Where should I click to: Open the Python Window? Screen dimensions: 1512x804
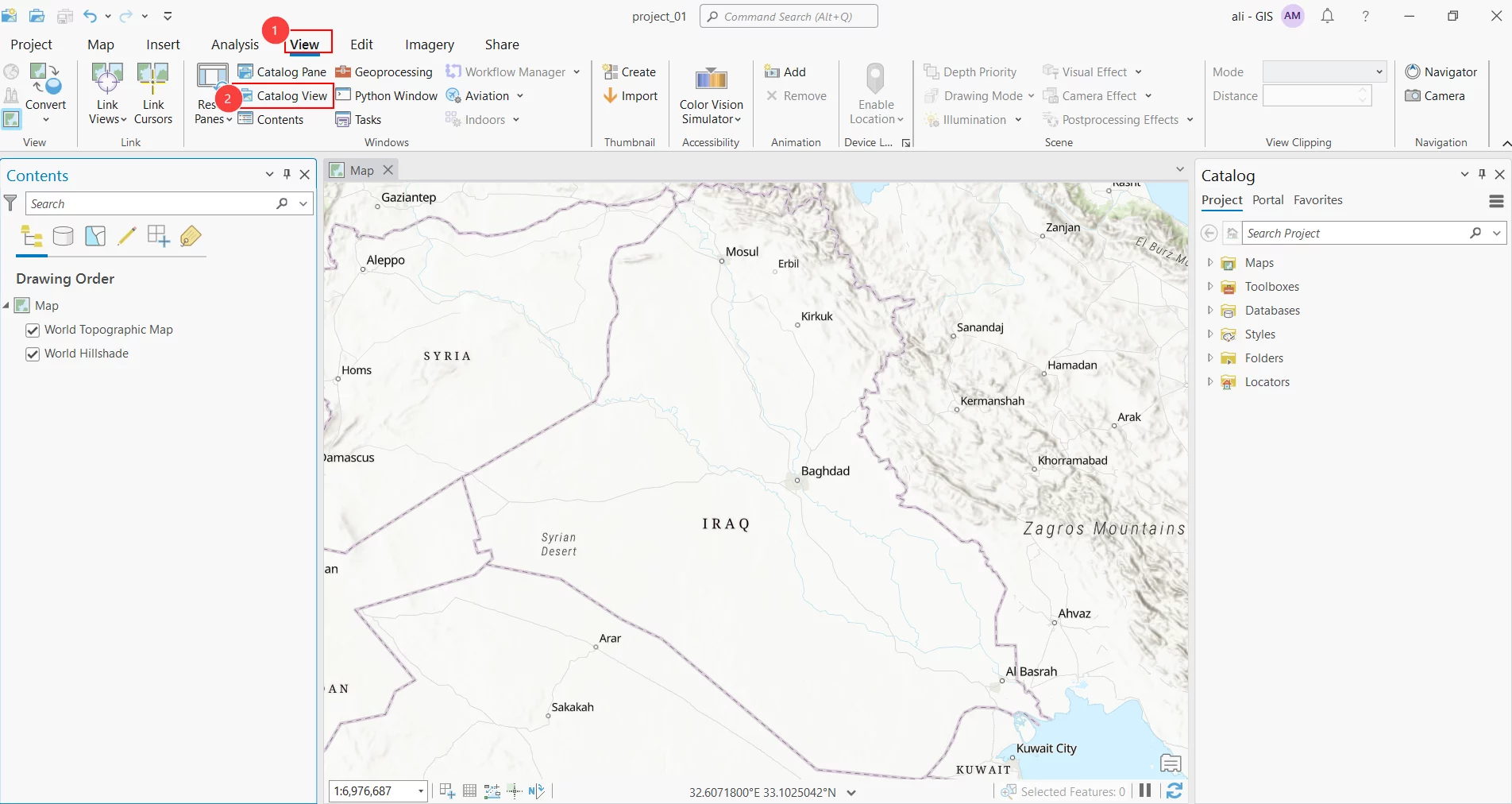coord(387,95)
